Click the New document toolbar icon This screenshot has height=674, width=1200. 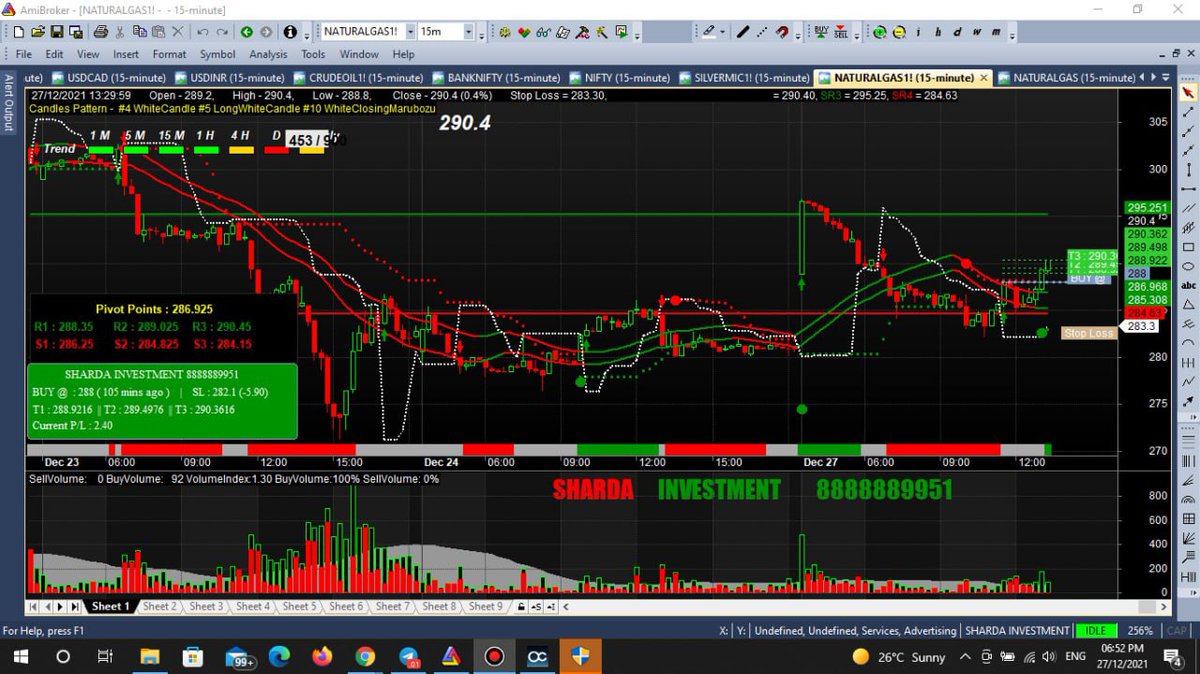click(x=18, y=32)
